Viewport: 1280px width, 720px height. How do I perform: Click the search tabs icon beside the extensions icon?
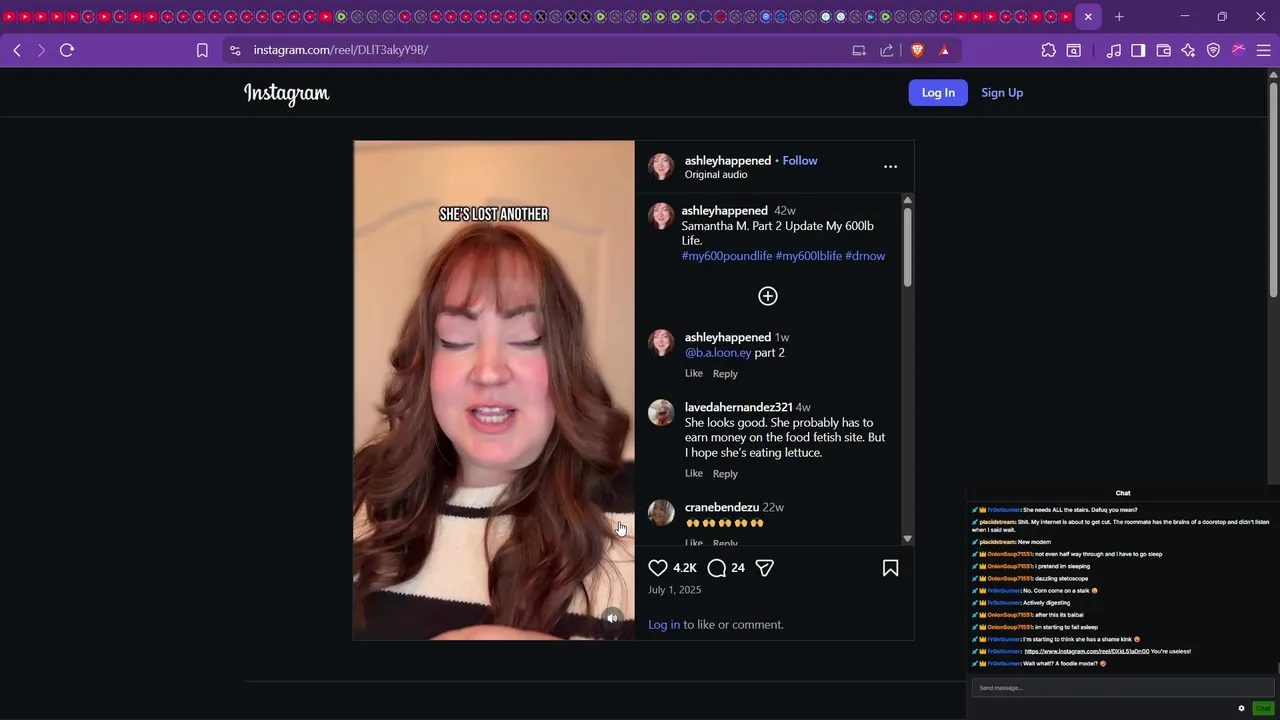[1073, 50]
